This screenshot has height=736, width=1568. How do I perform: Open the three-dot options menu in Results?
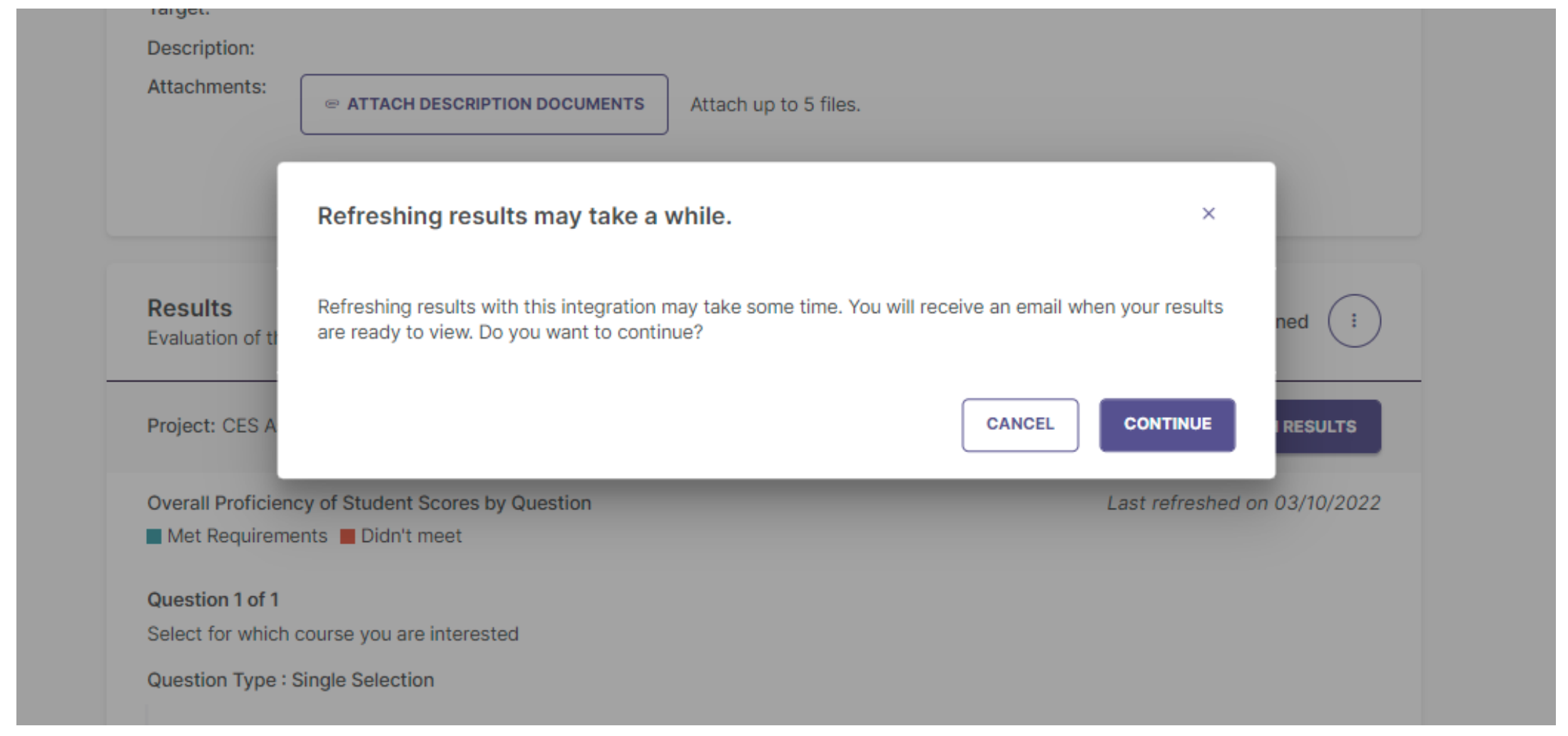tap(1354, 321)
